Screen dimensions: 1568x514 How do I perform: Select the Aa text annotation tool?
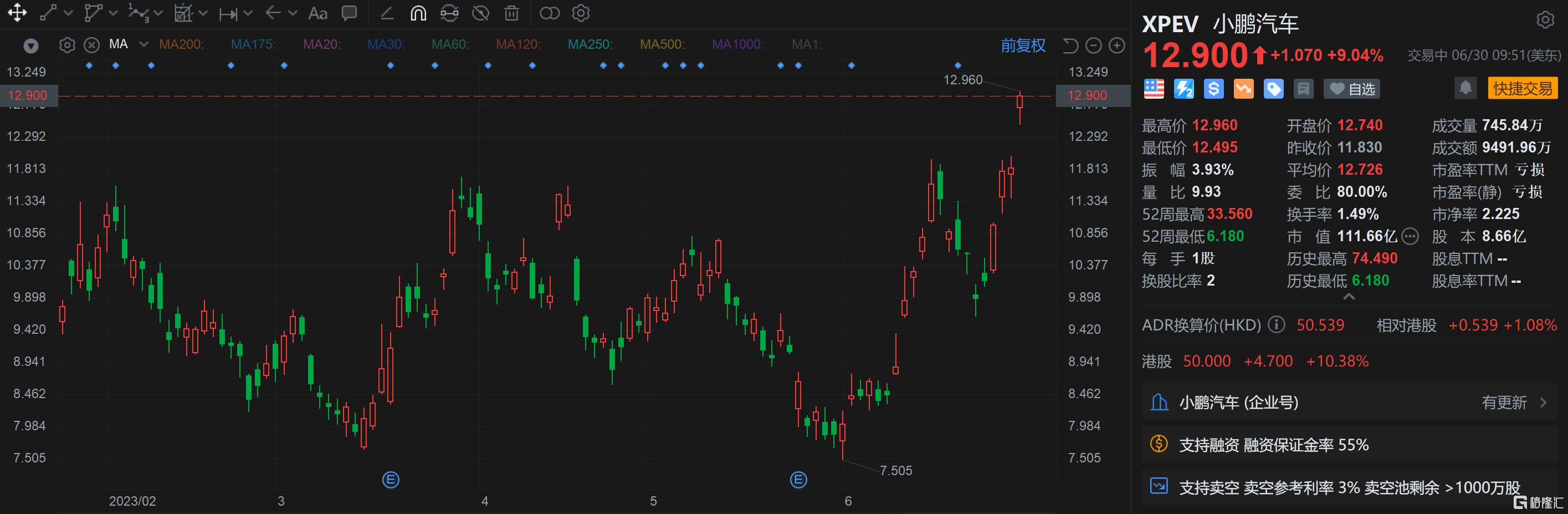pyautogui.click(x=317, y=13)
